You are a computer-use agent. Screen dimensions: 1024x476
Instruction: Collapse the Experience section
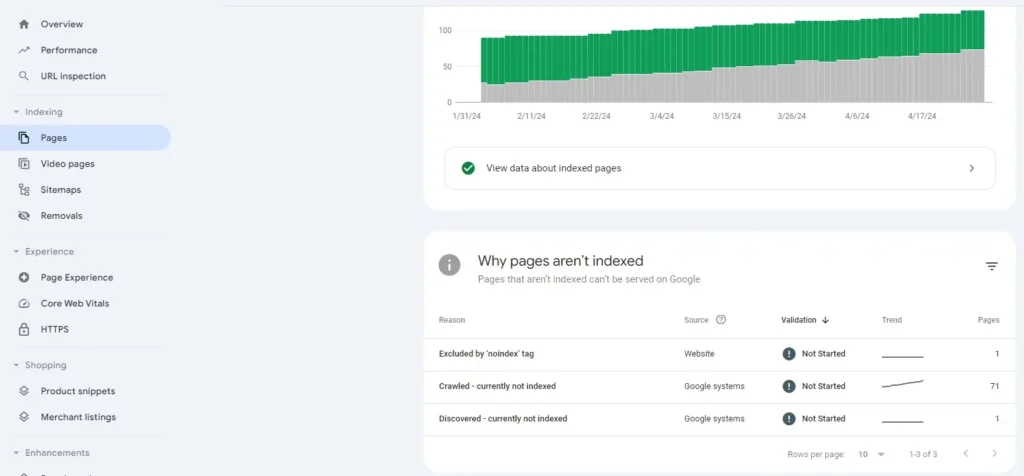(16, 252)
